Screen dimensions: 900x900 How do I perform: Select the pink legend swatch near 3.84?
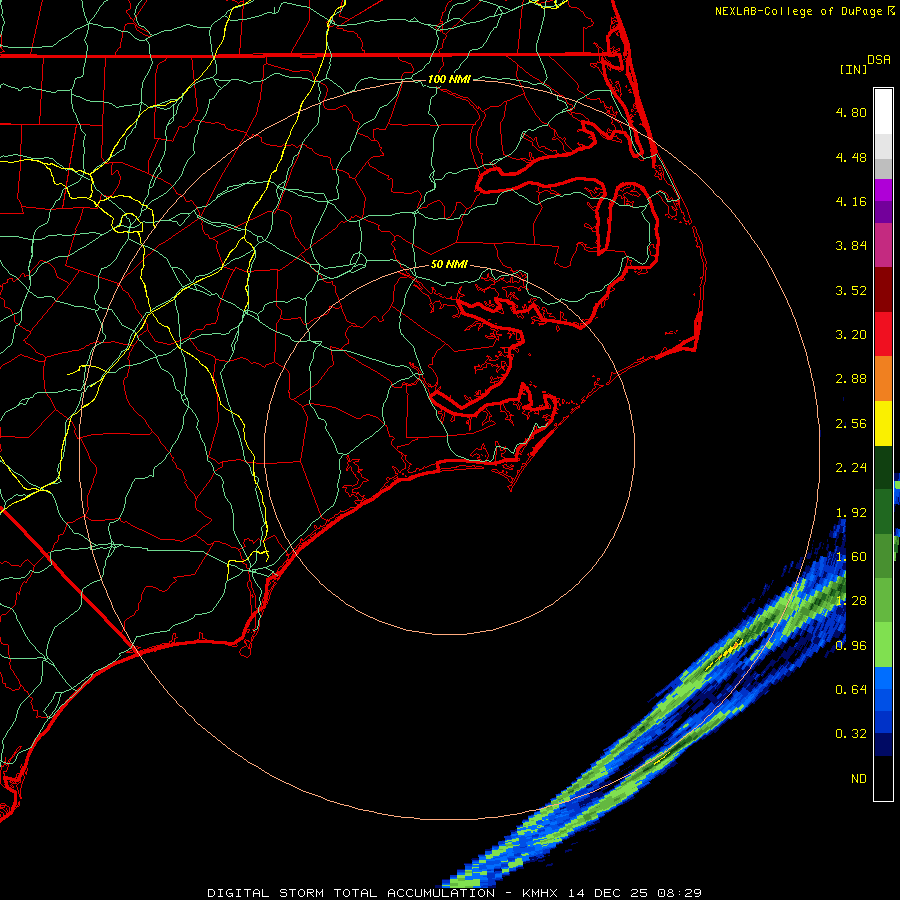pos(883,246)
